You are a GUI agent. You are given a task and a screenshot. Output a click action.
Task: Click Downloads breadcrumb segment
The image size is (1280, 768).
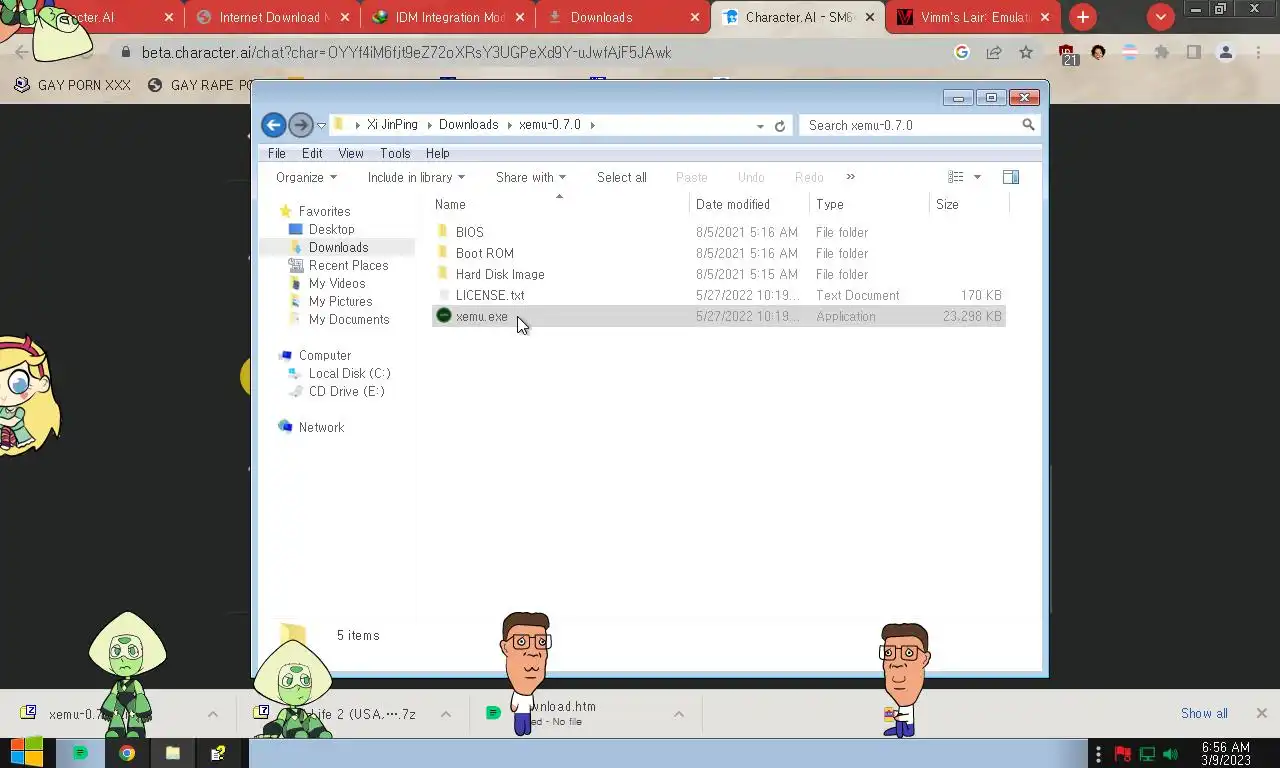click(x=468, y=125)
